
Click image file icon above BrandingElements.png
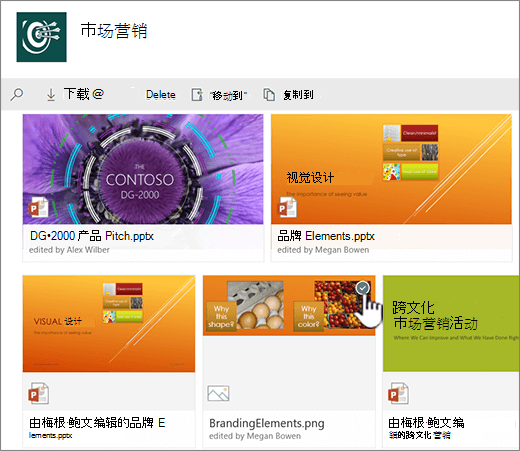click(x=218, y=393)
